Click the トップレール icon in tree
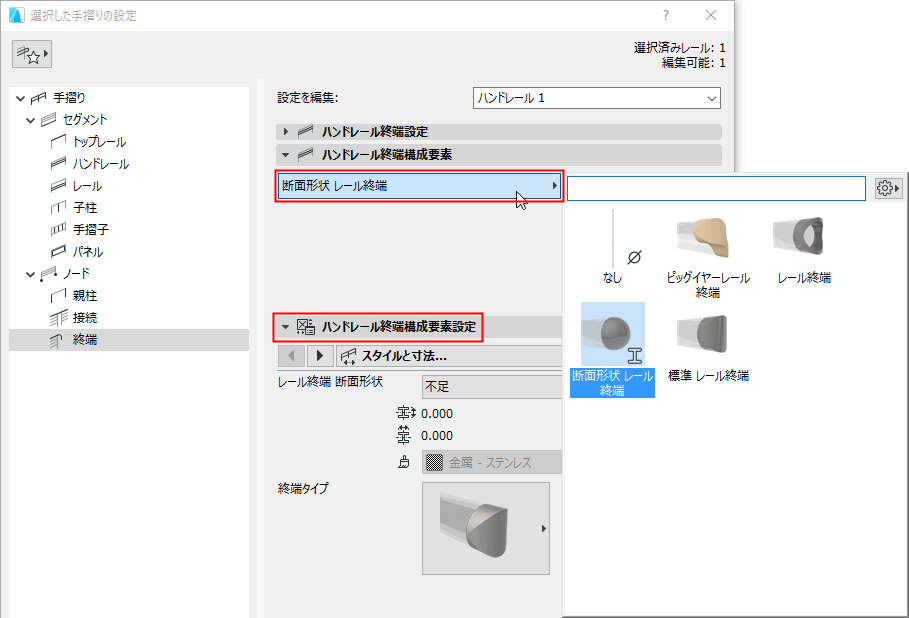 [x=59, y=141]
